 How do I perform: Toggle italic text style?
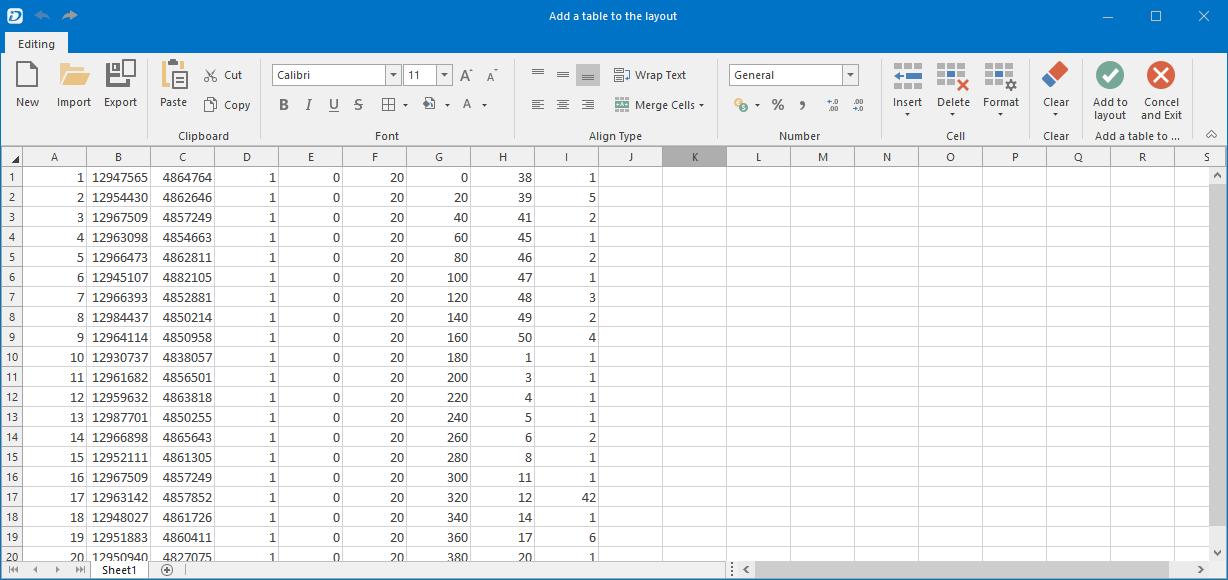[308, 105]
